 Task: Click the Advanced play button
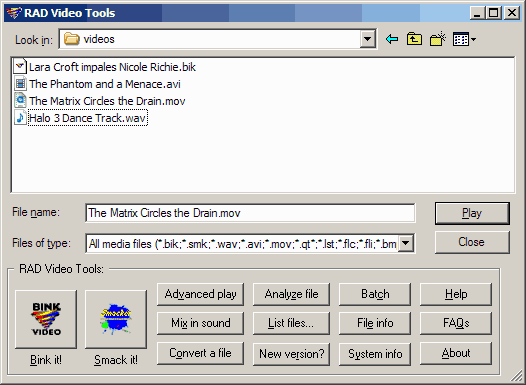(200, 294)
